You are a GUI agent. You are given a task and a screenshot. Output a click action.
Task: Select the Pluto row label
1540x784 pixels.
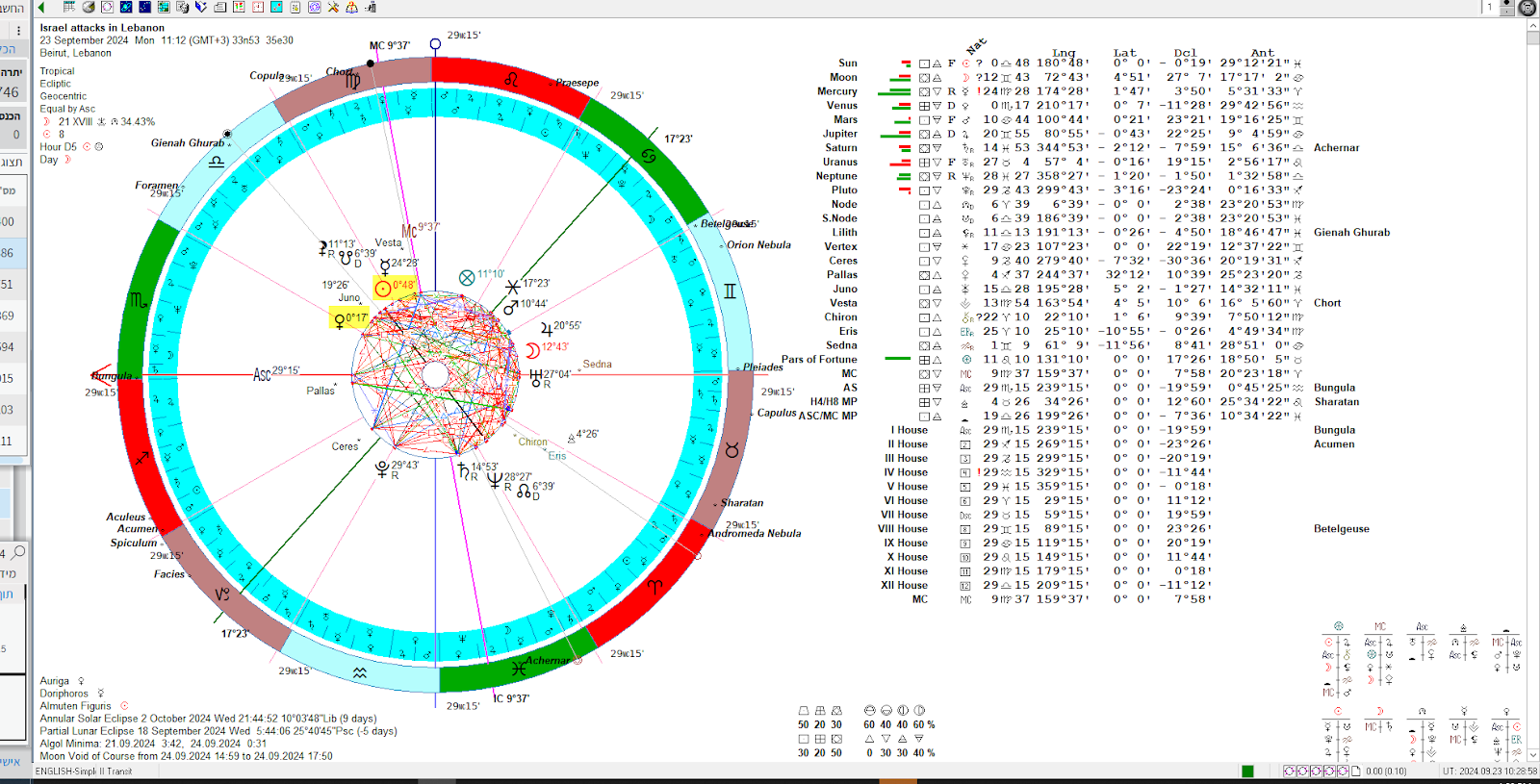tap(844, 190)
